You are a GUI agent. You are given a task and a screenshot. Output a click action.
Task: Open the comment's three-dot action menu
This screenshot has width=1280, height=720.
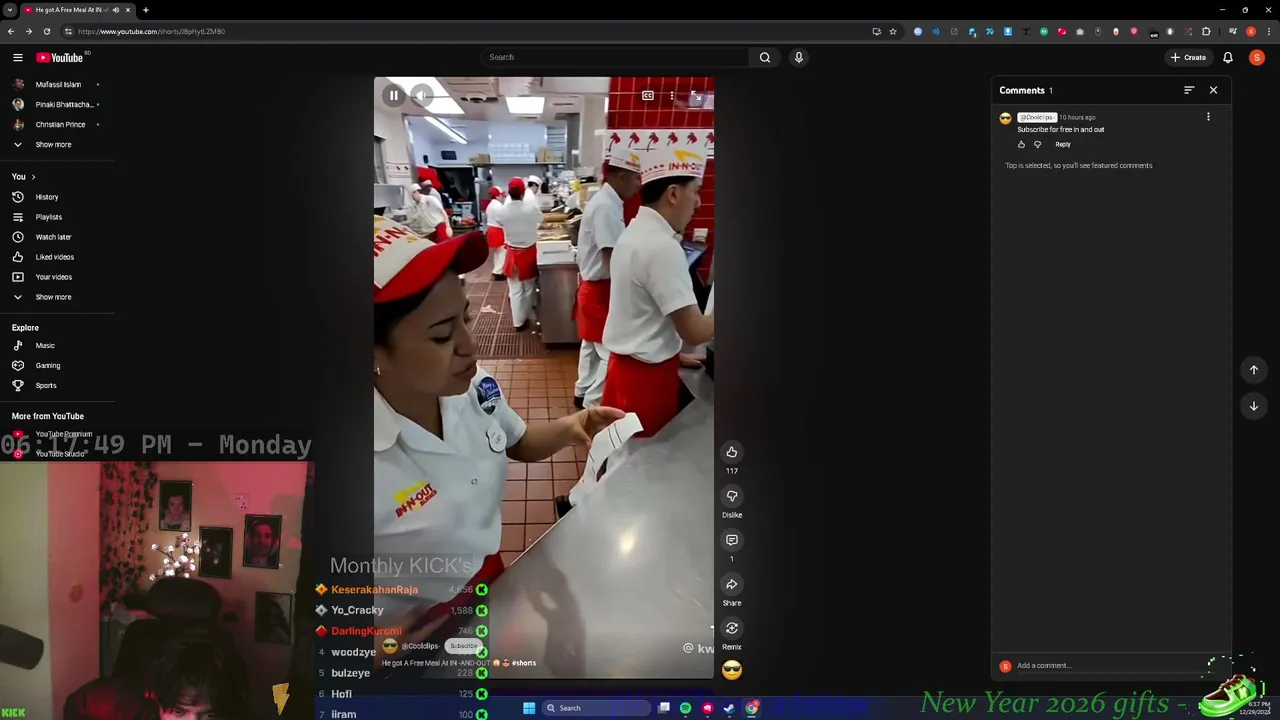[1208, 117]
